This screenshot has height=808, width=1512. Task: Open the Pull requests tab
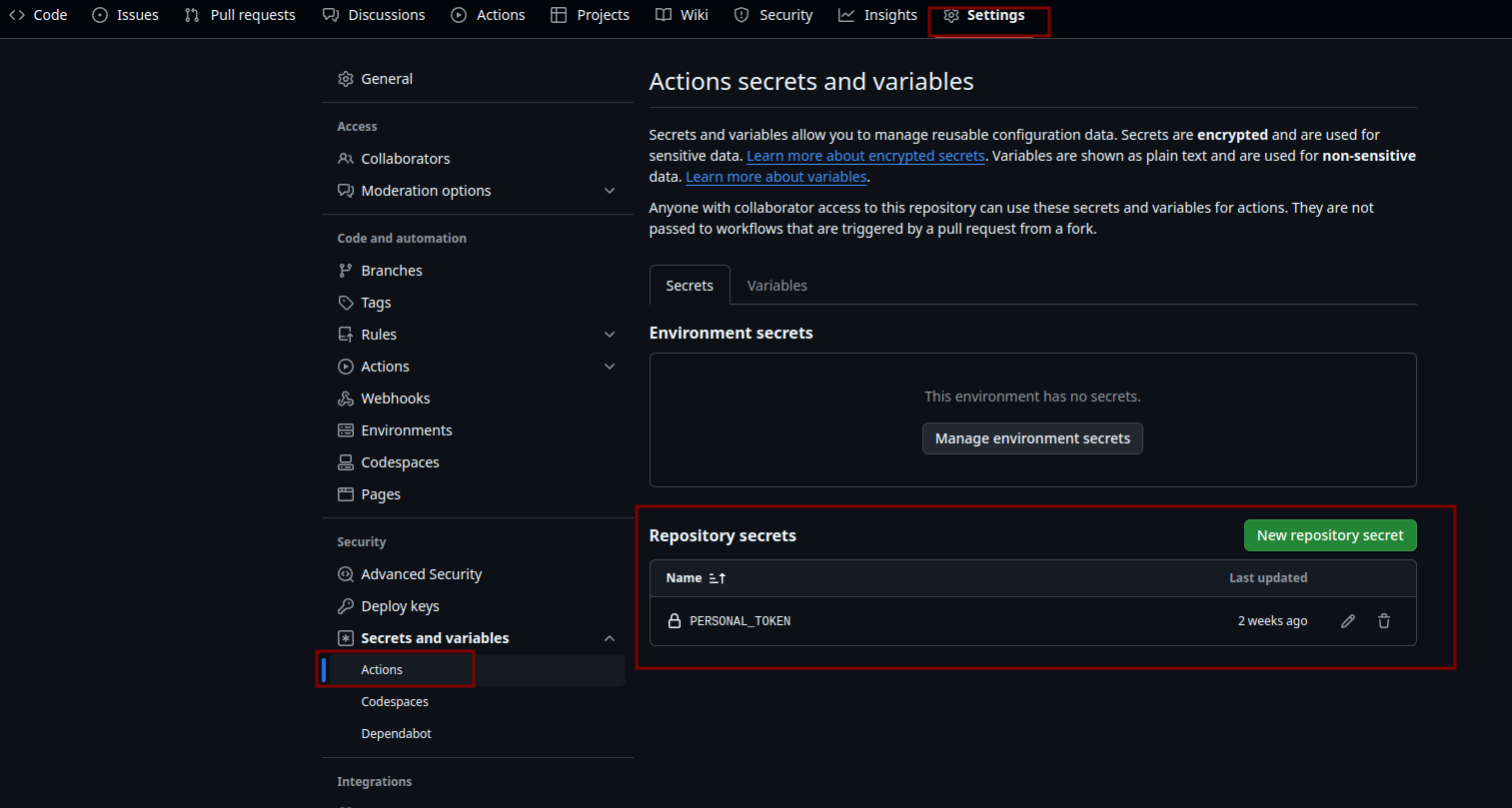point(240,15)
